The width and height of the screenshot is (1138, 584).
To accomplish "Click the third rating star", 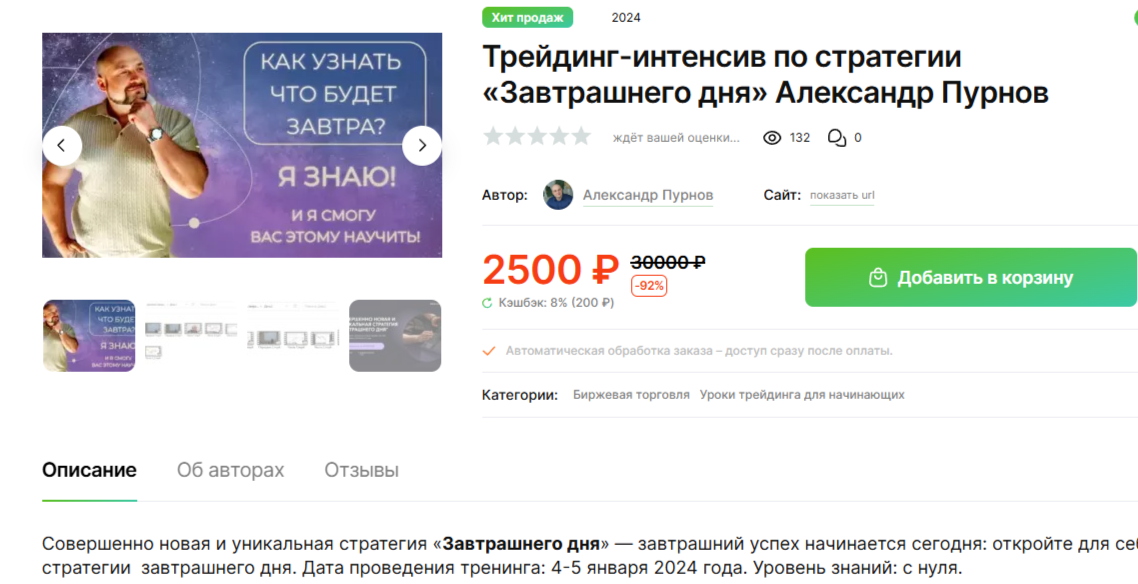I will (x=538, y=136).
